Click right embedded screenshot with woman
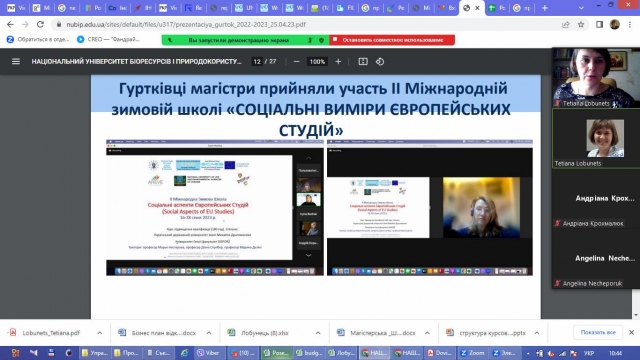This screenshot has width=640, height=360. click(430, 207)
